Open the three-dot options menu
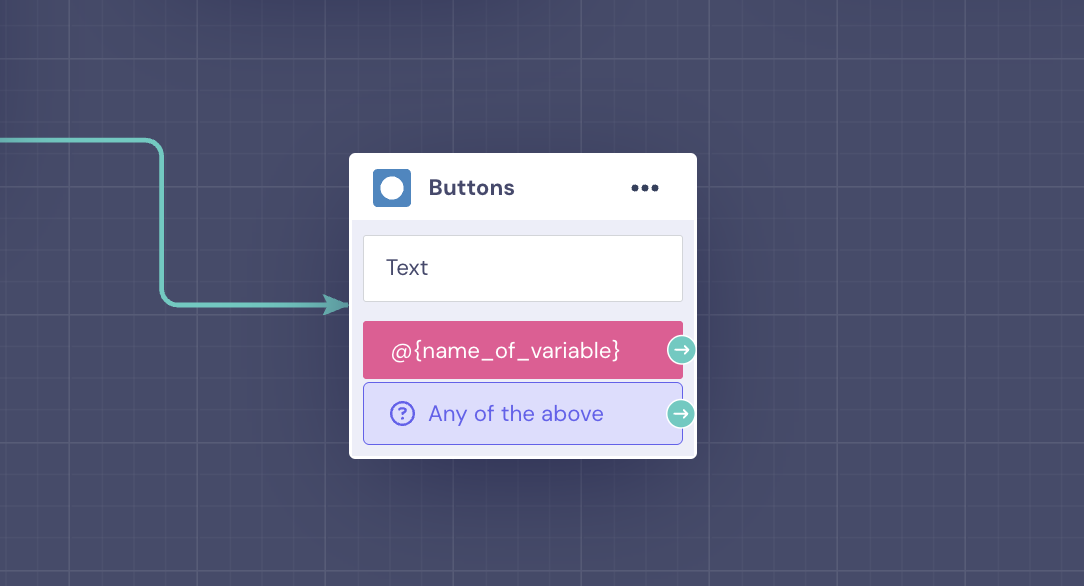 click(x=644, y=188)
